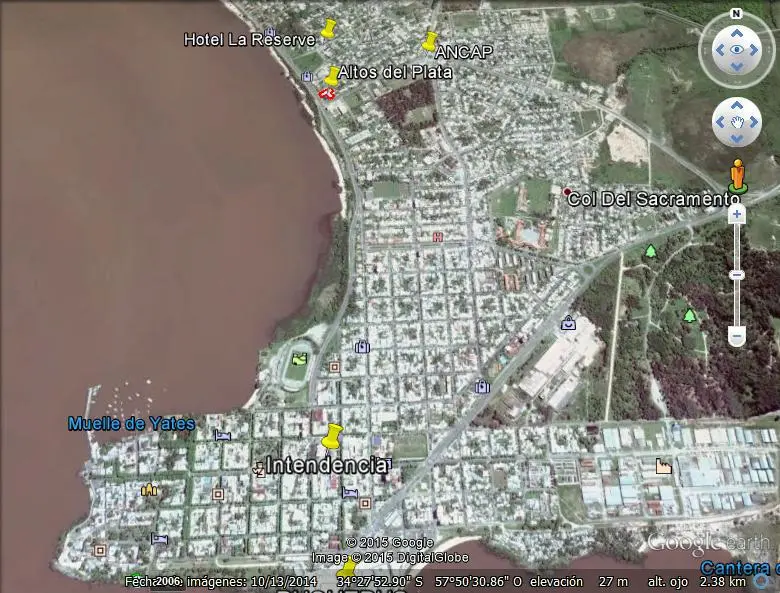Click the eye icon in look joystick
Image resolution: width=780 pixels, height=593 pixels.
coord(737,49)
